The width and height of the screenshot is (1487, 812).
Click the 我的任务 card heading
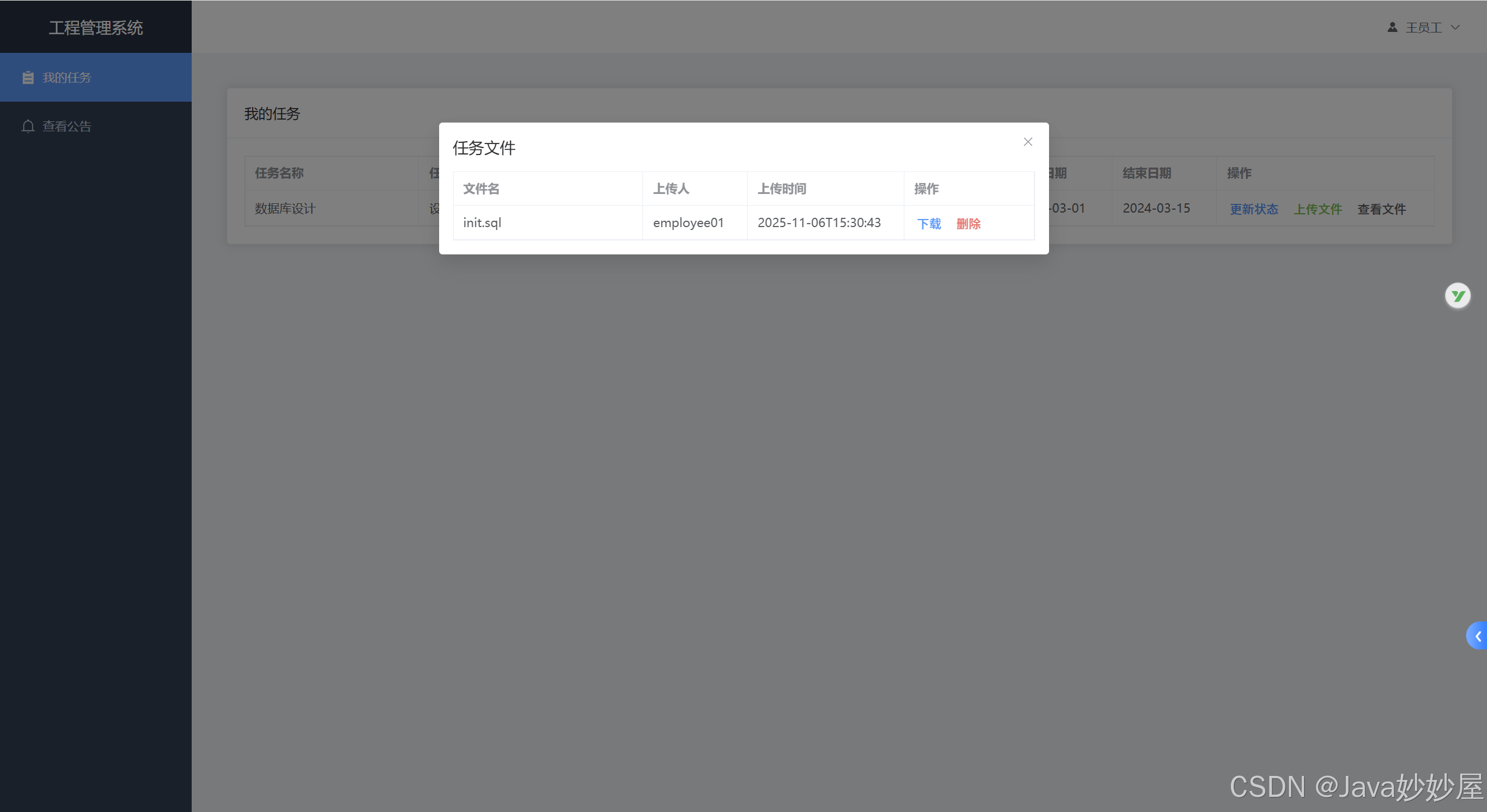click(272, 114)
